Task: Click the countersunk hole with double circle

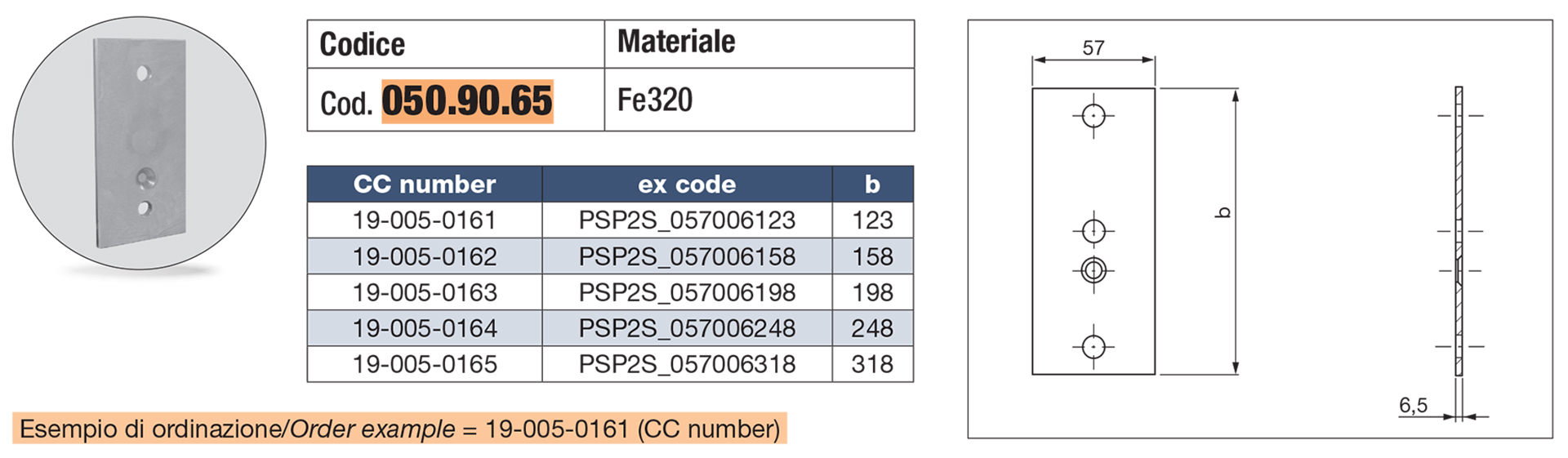Action: pyautogui.click(x=1094, y=269)
